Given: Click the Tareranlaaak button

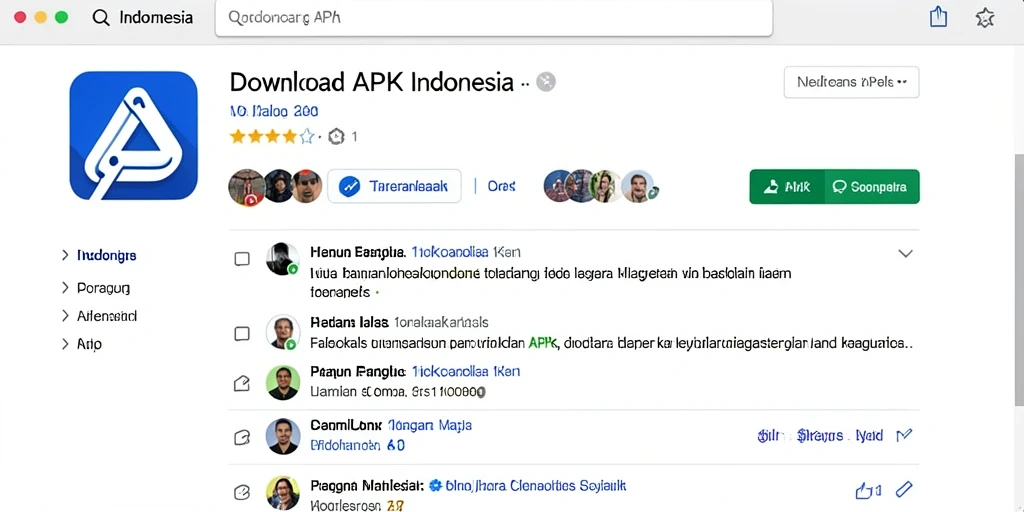Looking at the screenshot, I should click(394, 186).
